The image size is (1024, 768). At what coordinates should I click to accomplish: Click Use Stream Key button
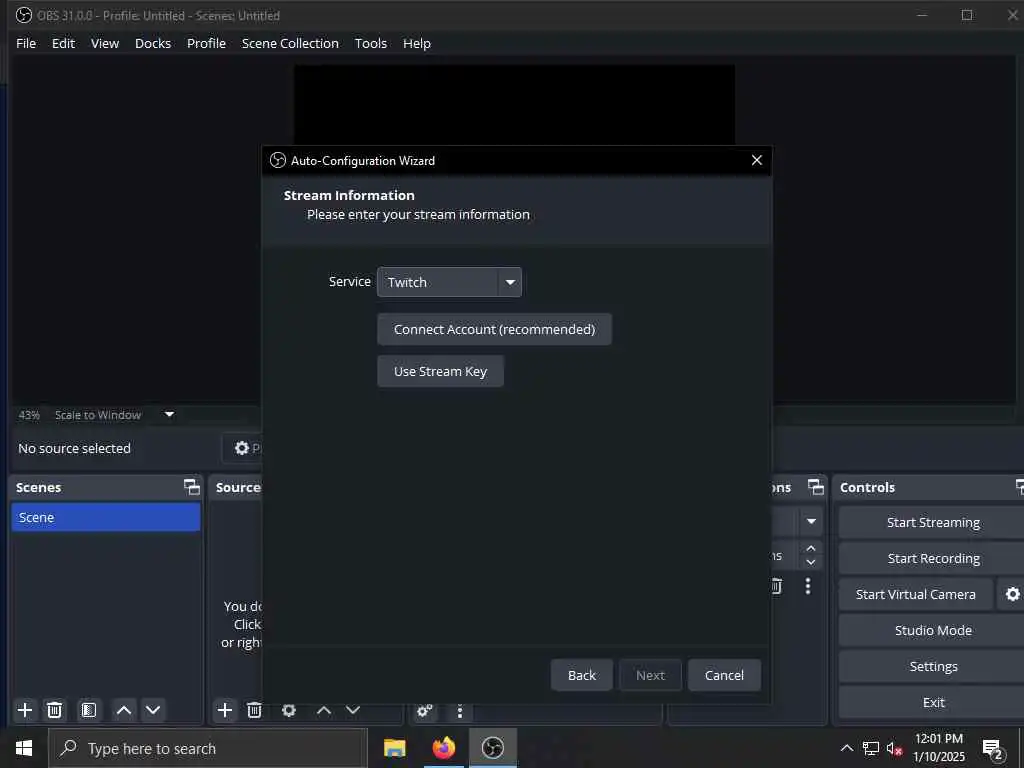click(440, 371)
